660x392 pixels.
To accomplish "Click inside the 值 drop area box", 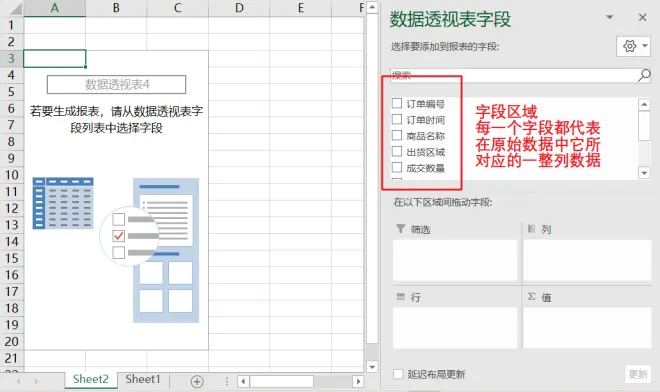I will (587, 328).
